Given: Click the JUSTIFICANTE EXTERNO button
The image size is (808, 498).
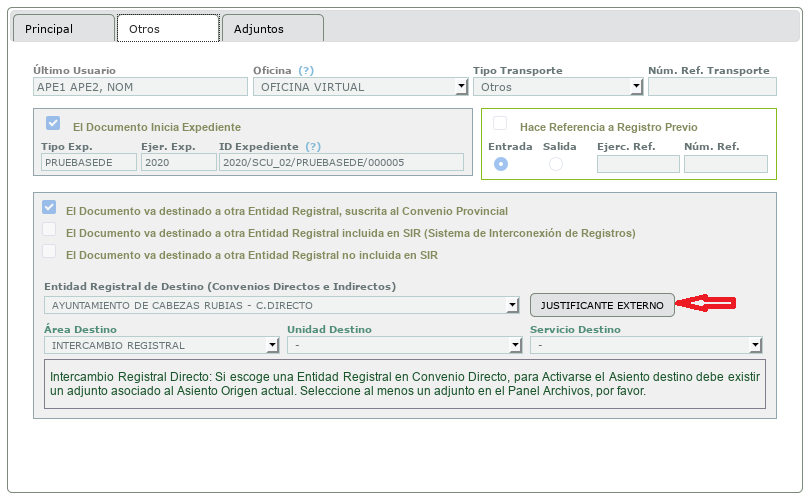Looking at the screenshot, I should point(602,305).
